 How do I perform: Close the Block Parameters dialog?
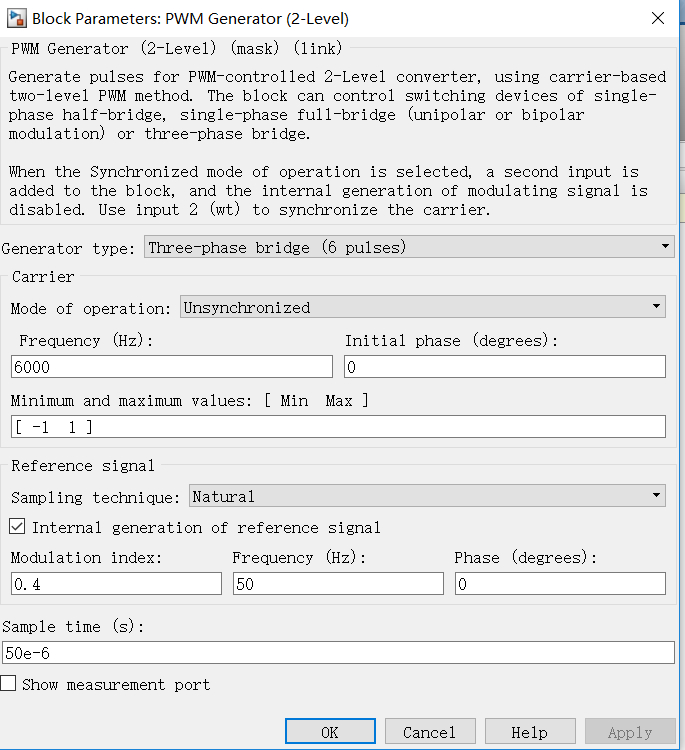tap(657, 18)
